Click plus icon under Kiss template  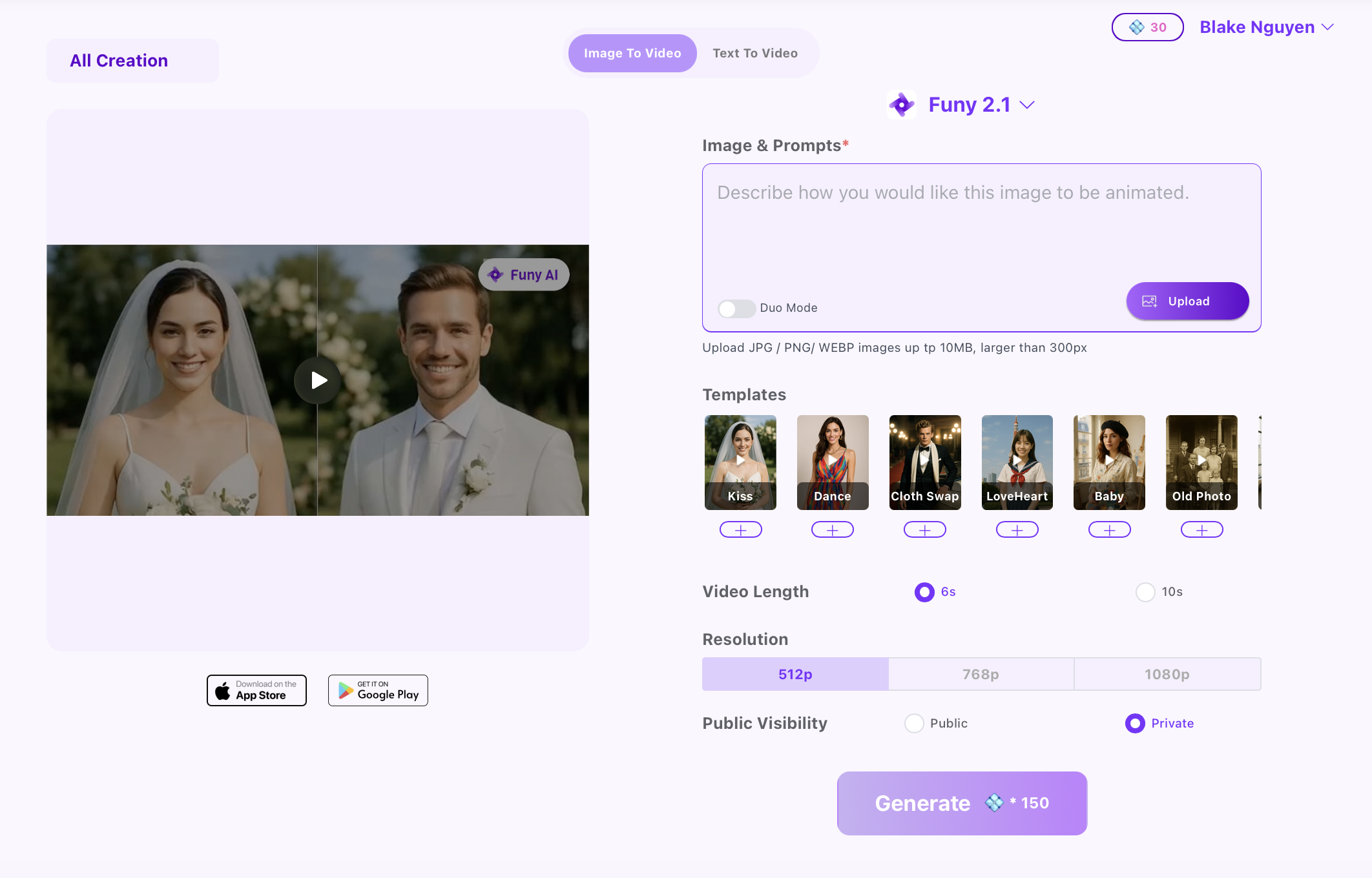740,530
